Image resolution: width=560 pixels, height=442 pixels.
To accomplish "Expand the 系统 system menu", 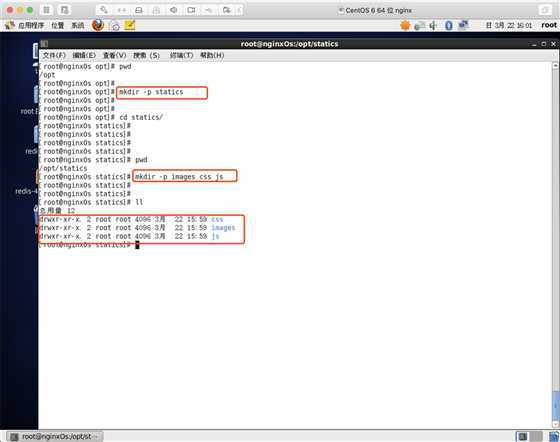I will point(78,25).
